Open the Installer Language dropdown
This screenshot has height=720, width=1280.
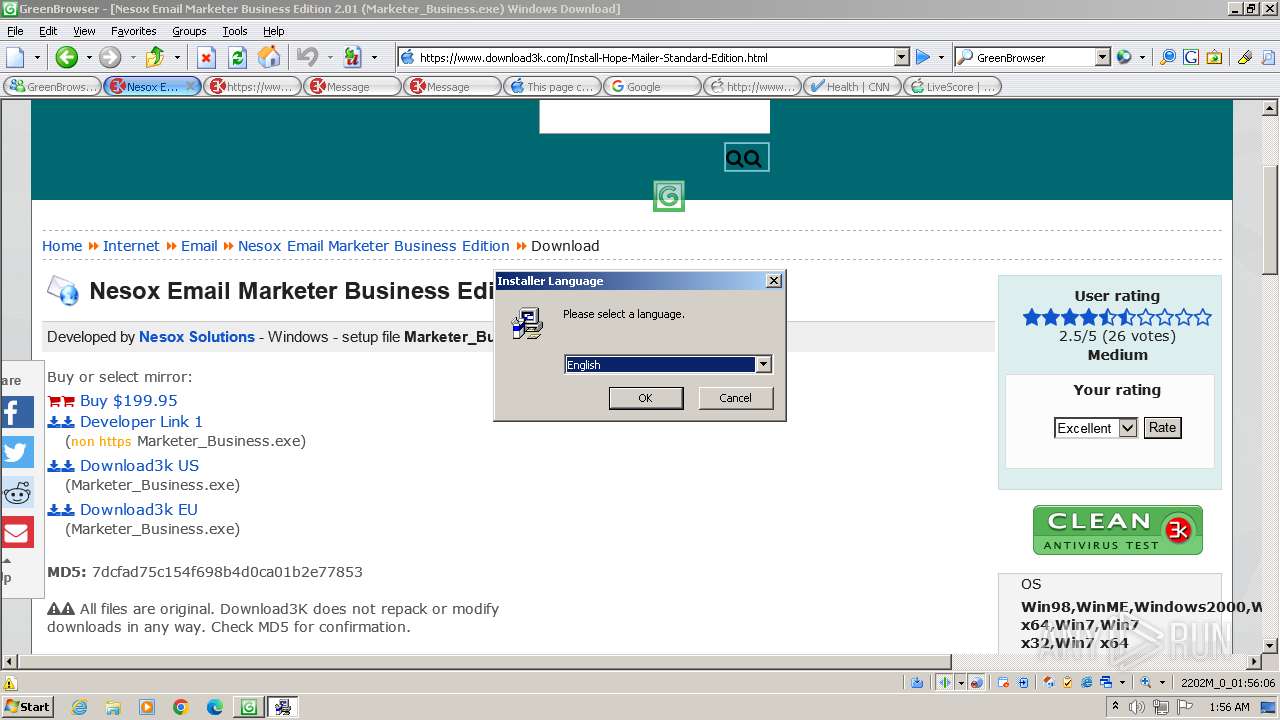tap(763, 365)
